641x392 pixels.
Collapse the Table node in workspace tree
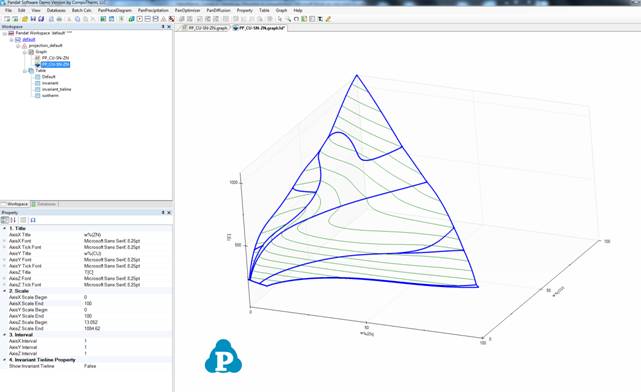[25, 71]
